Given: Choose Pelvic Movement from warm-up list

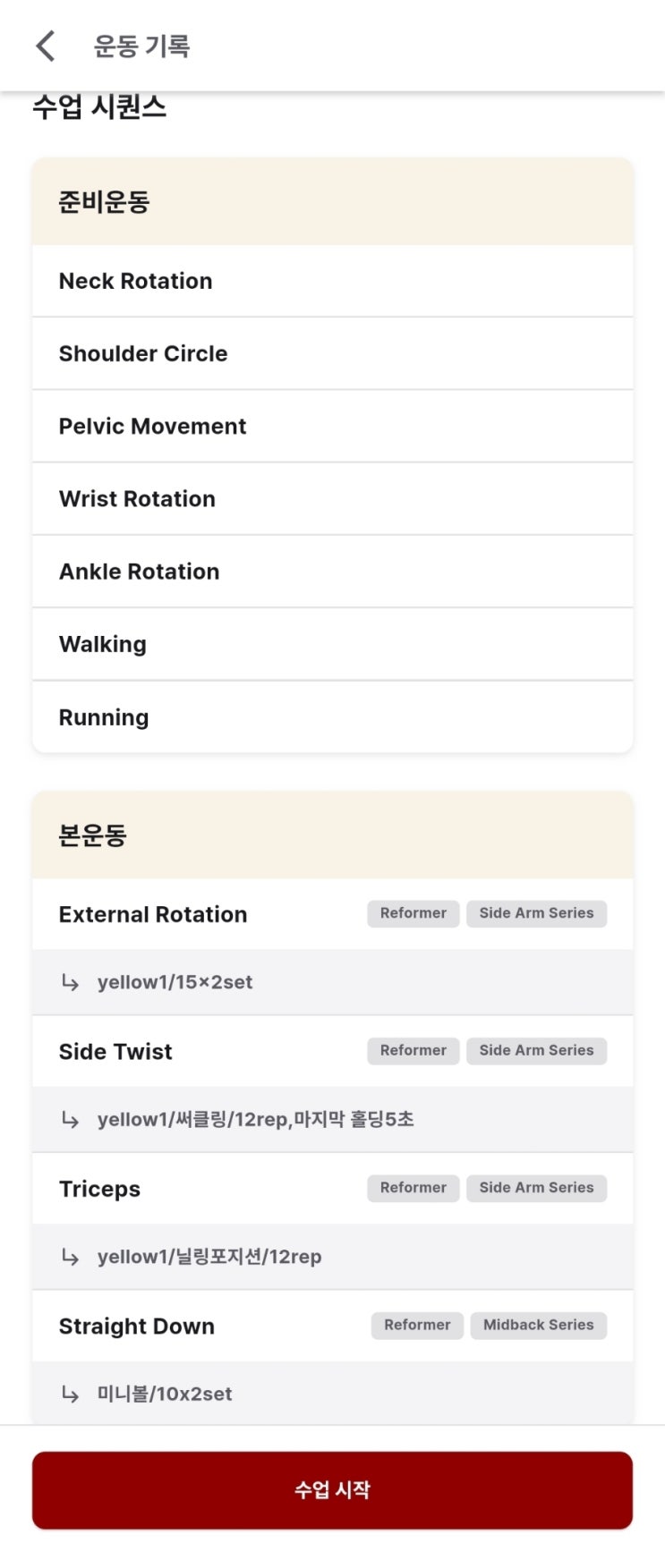Looking at the screenshot, I should point(152,426).
